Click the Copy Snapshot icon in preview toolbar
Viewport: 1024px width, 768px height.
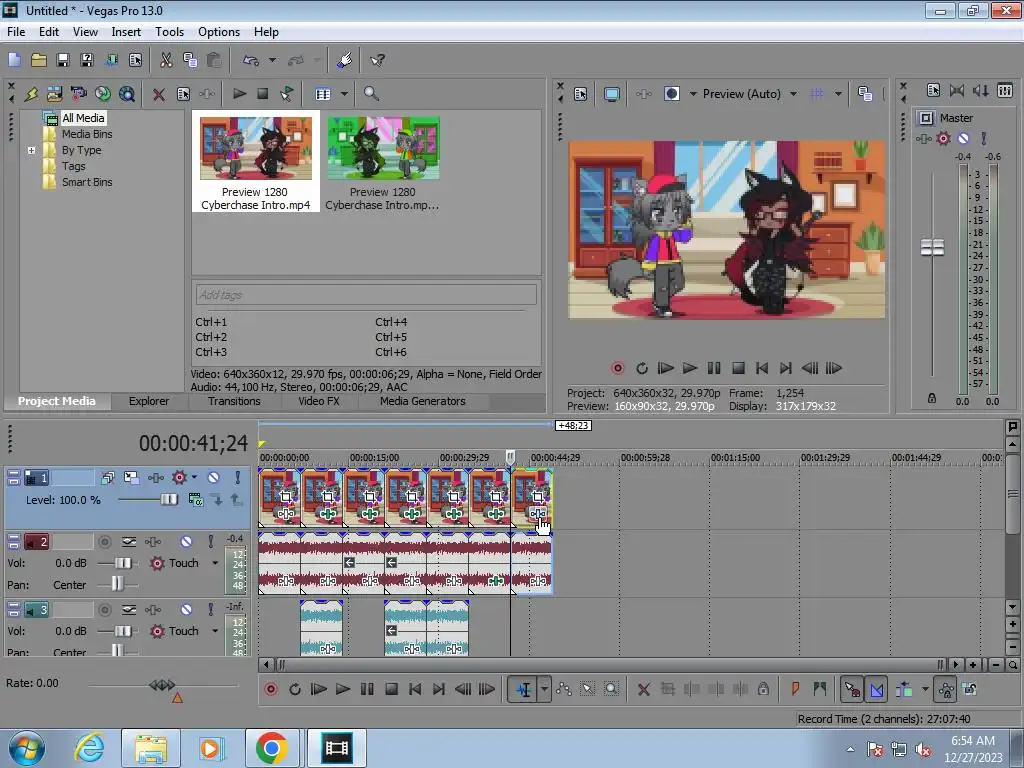point(865,94)
